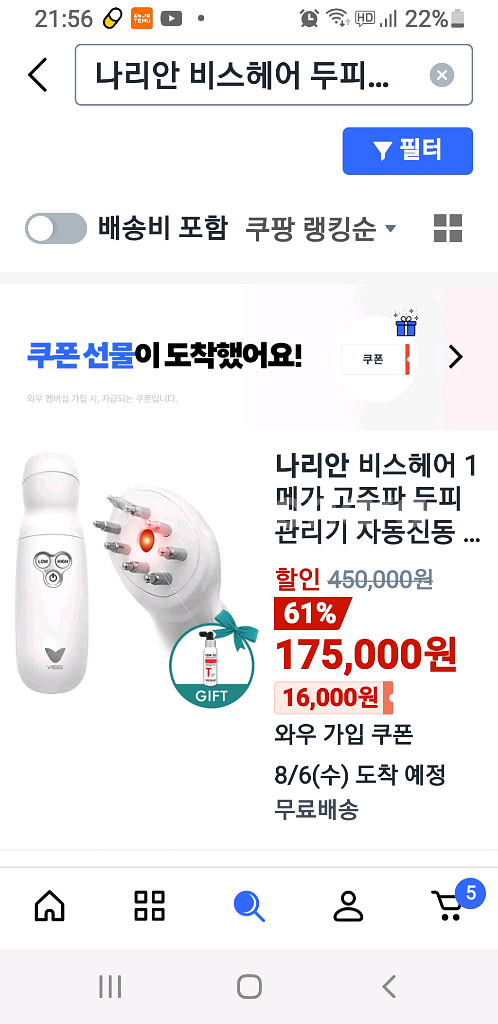Tap the back arrow beside search field
Screen dimensions: 498x1024
pos(38,75)
